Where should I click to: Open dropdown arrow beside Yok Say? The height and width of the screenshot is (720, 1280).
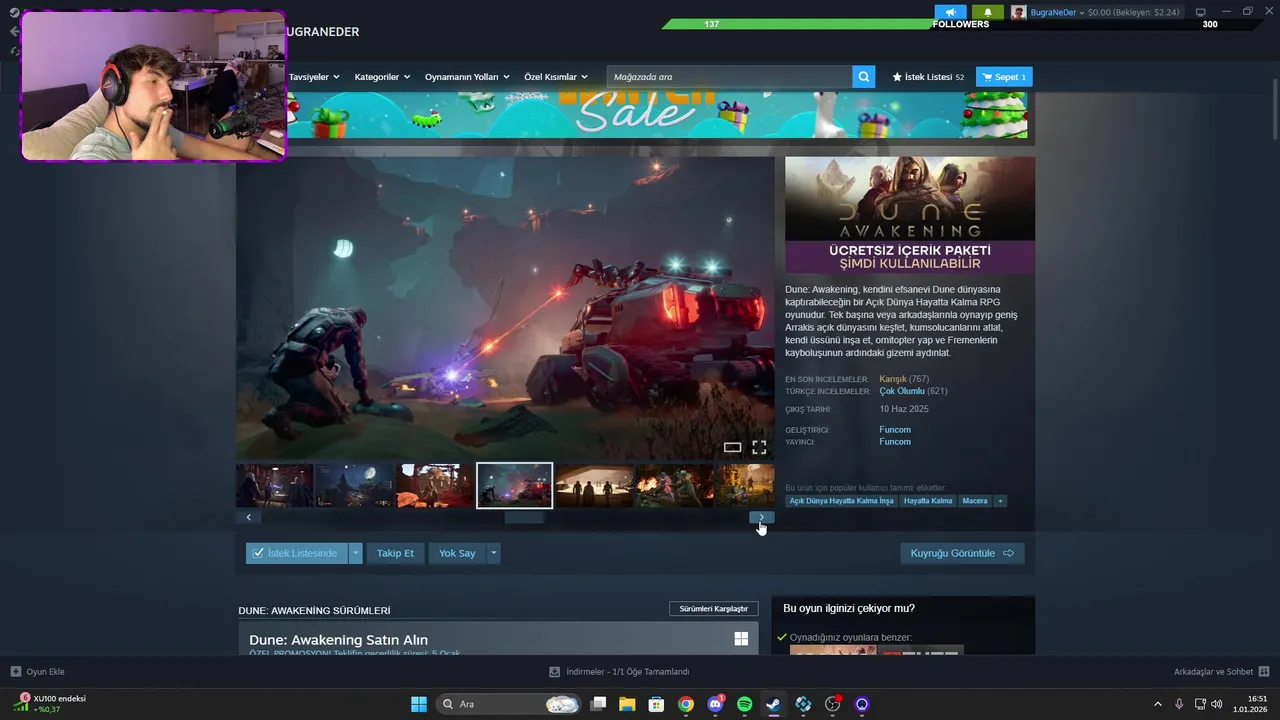pyautogui.click(x=493, y=553)
